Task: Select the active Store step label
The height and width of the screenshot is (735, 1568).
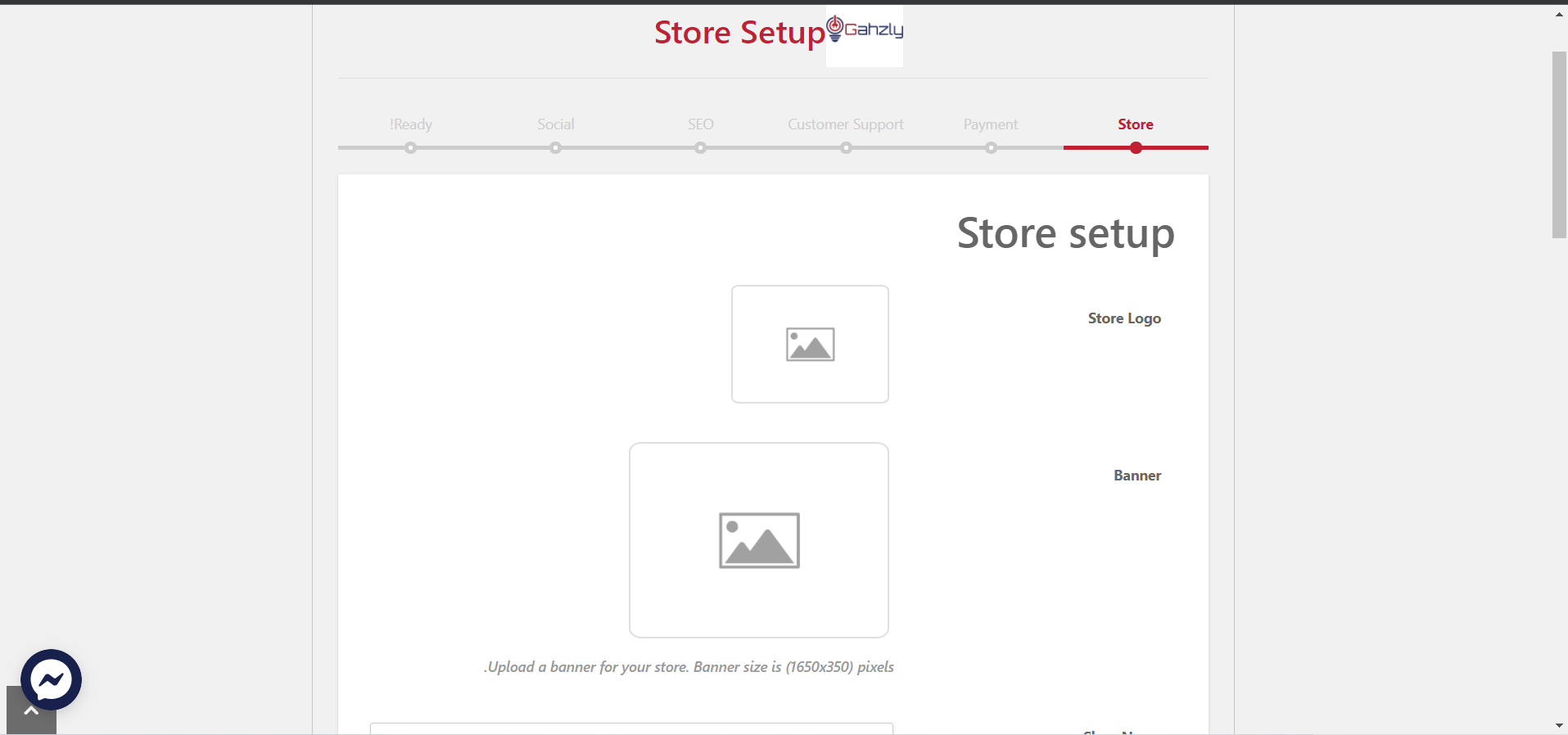Action: click(1135, 124)
